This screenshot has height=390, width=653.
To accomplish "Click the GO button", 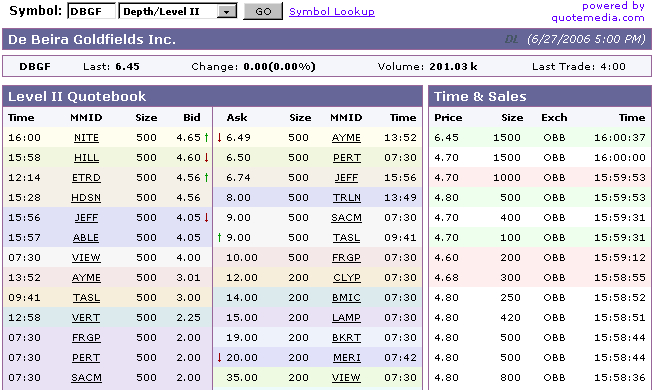I will [263, 11].
